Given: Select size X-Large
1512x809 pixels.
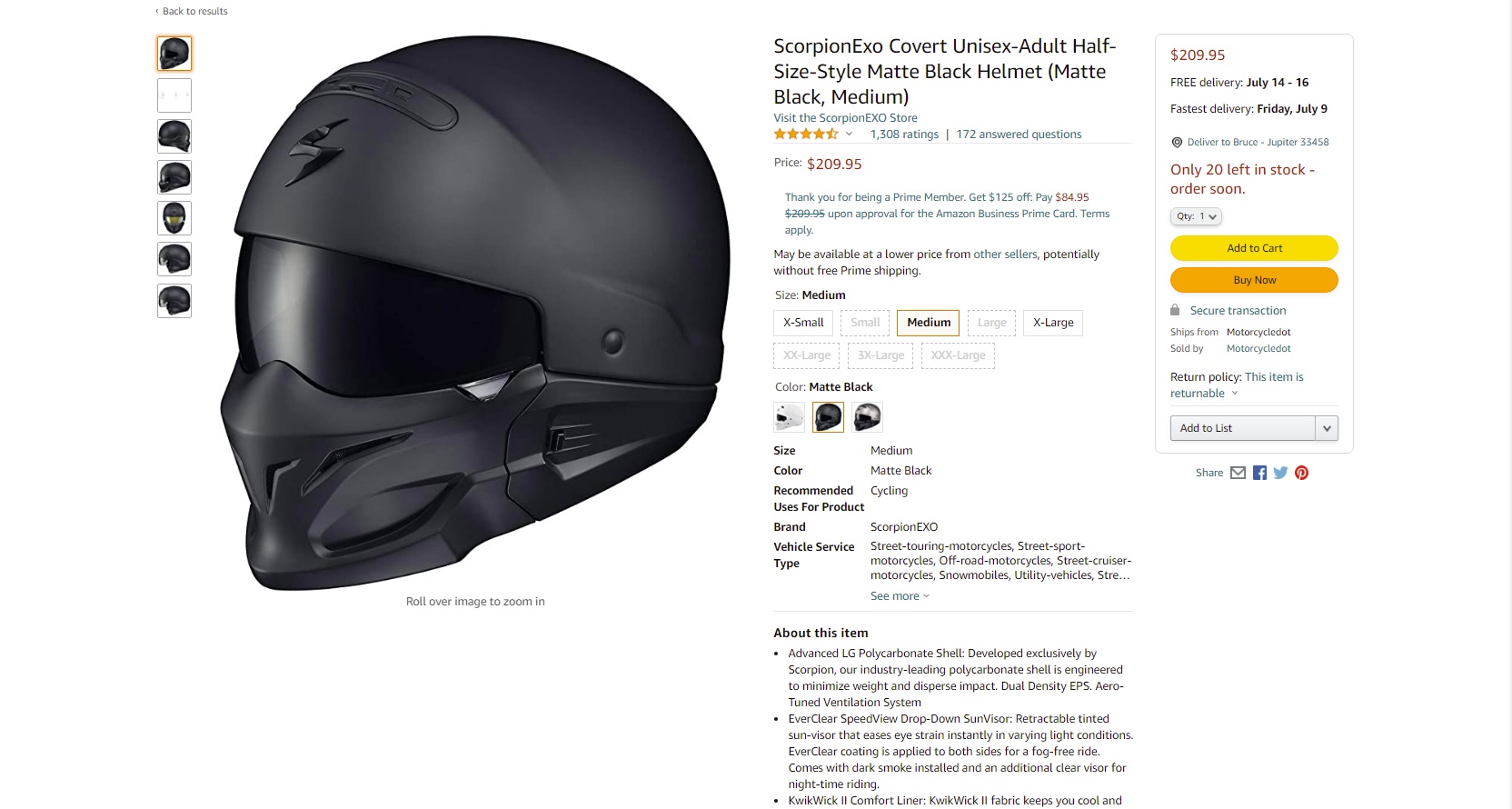Looking at the screenshot, I should (x=1053, y=323).
